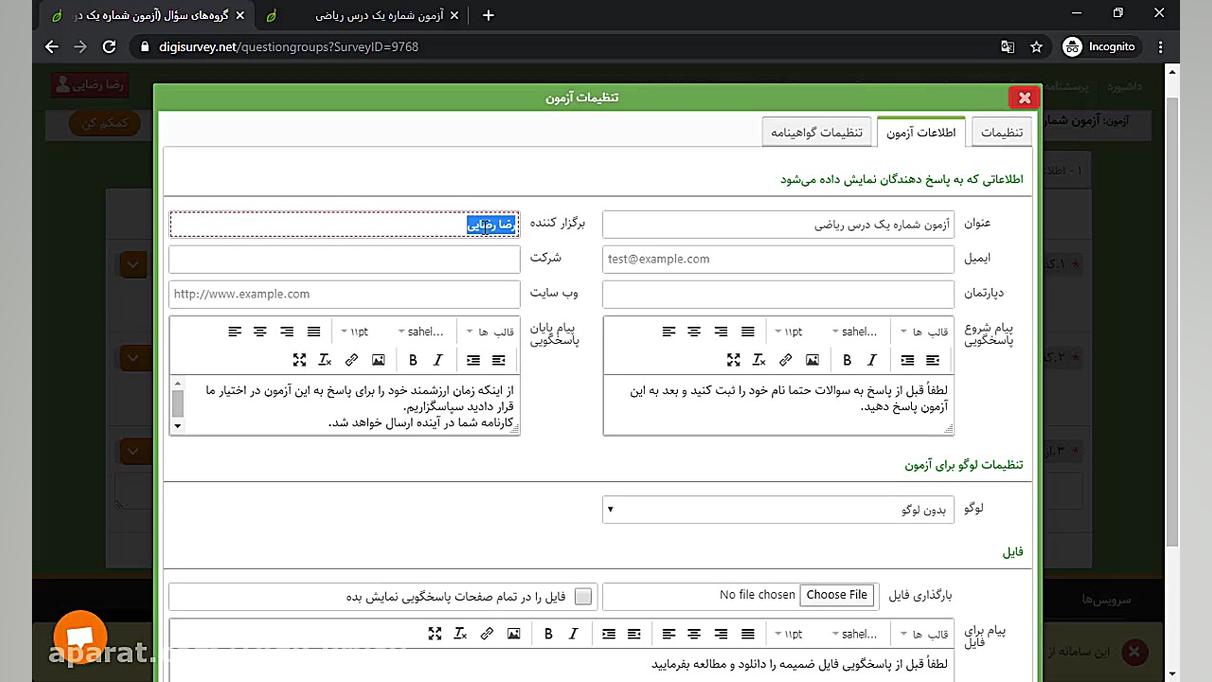Click the Choose File button
1212x682 pixels.
click(837, 595)
